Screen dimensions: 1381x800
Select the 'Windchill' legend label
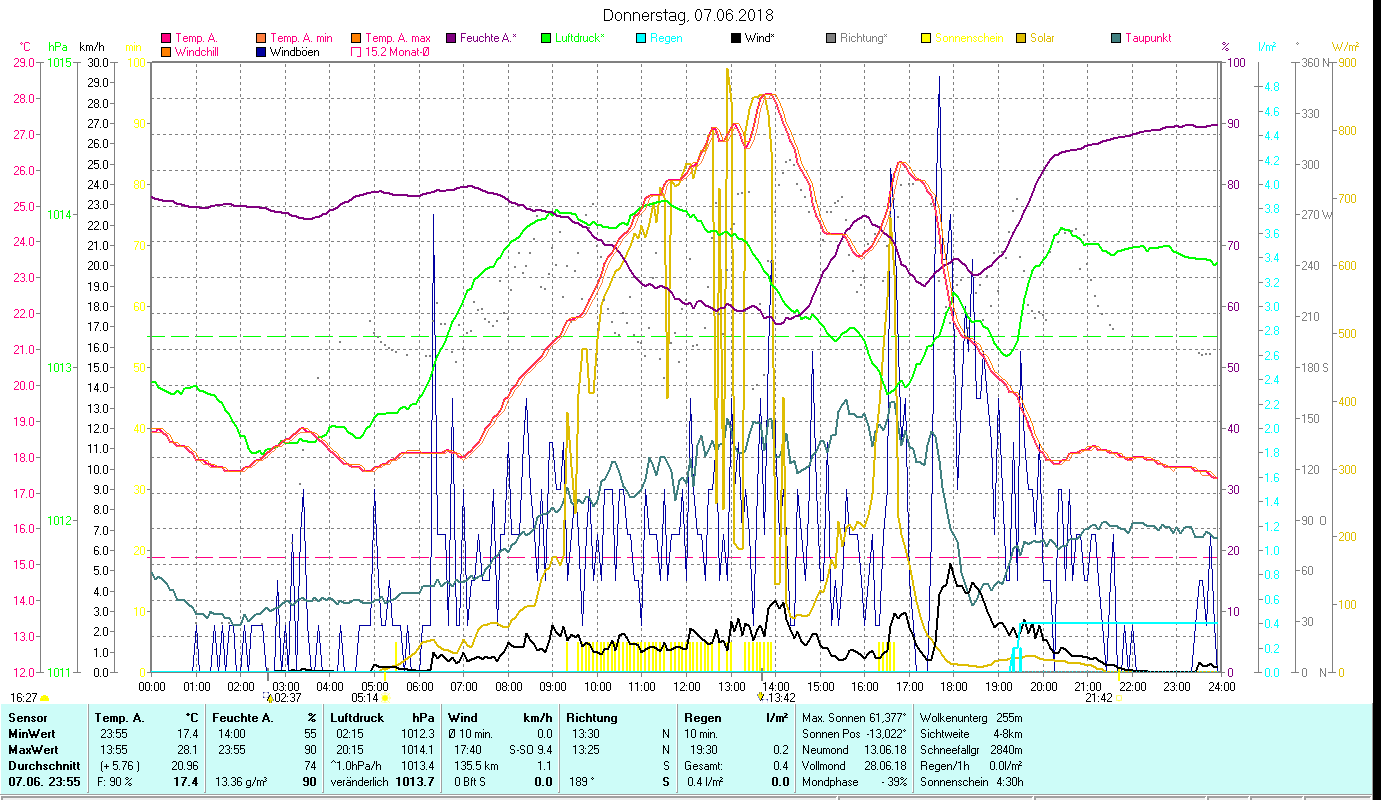(x=198, y=52)
